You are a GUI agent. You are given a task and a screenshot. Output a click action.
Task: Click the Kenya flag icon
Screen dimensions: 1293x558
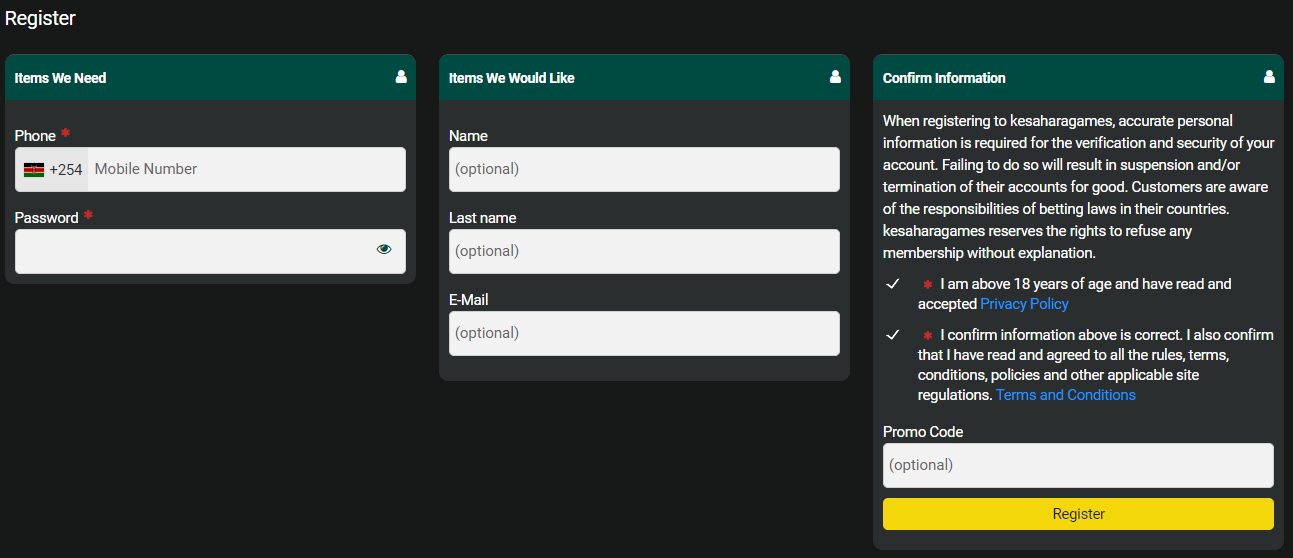[34, 170]
